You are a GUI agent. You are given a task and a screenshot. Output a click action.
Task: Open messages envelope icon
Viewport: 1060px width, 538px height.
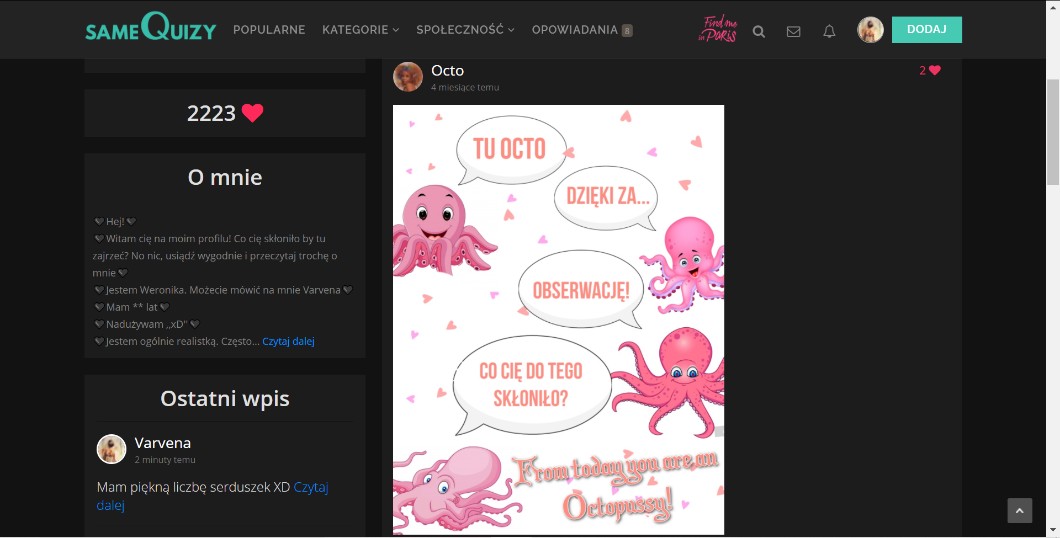click(x=794, y=31)
